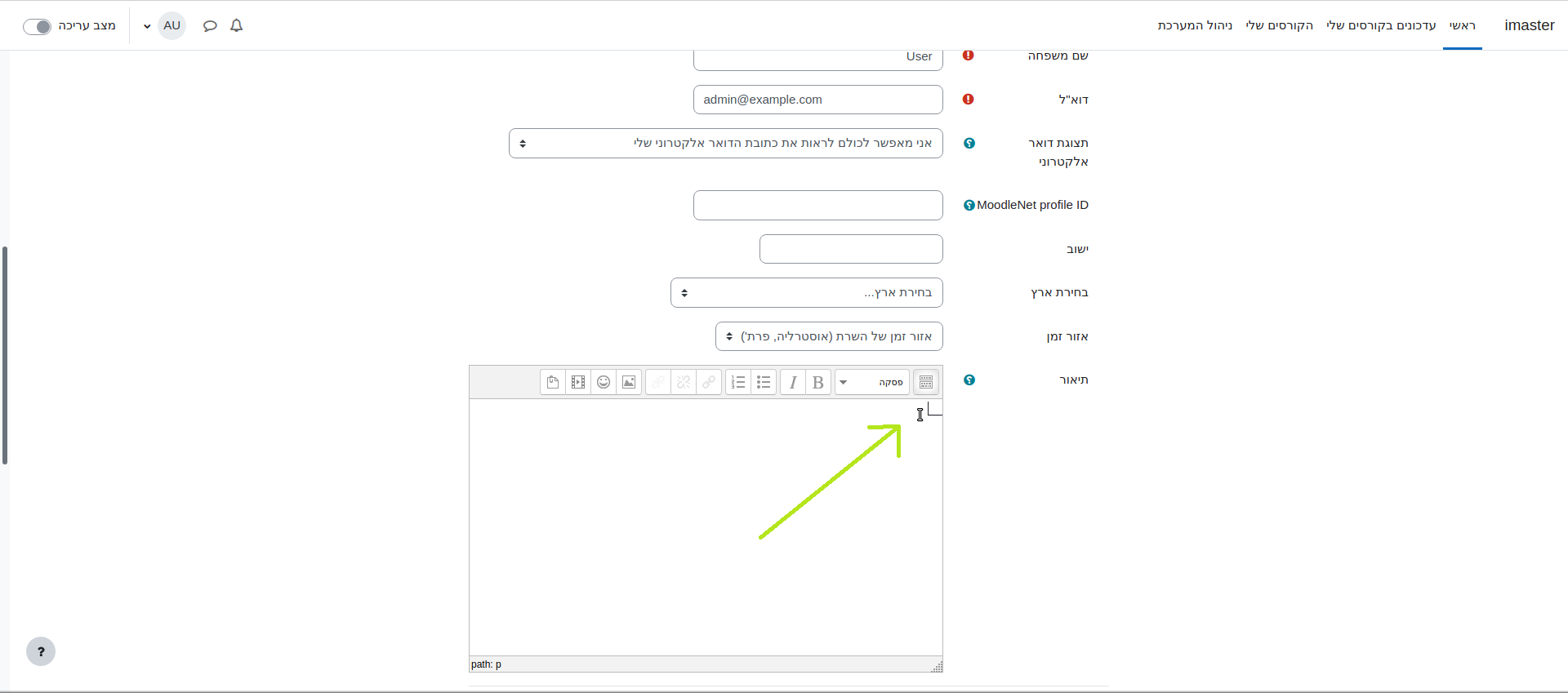Apply bold formatting in description editor
Viewport: 1568px width, 693px height.
click(817, 382)
